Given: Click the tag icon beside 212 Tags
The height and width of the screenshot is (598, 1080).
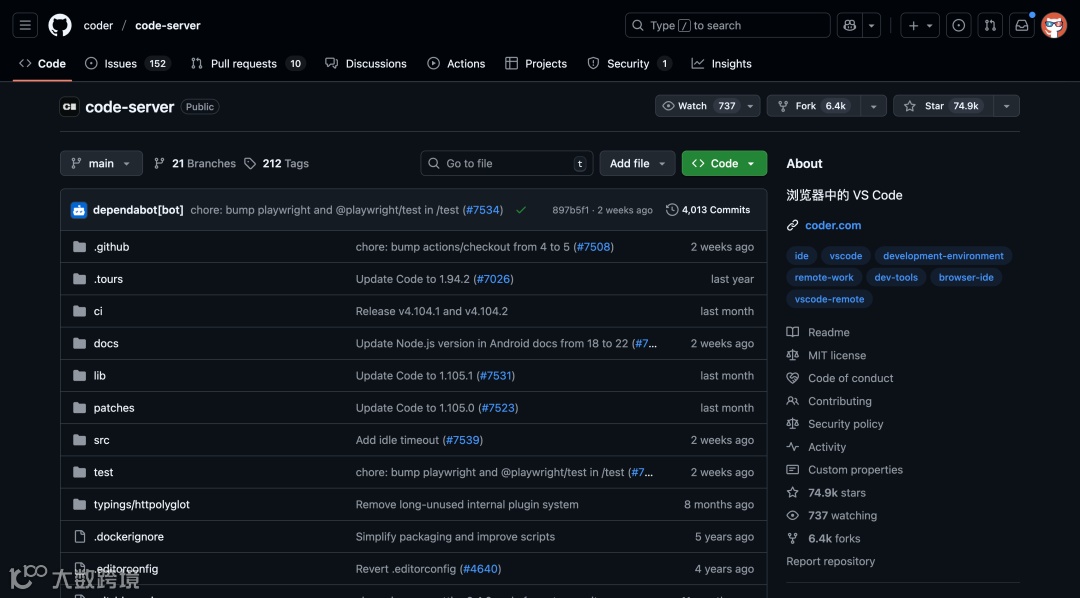Looking at the screenshot, I should (250, 163).
